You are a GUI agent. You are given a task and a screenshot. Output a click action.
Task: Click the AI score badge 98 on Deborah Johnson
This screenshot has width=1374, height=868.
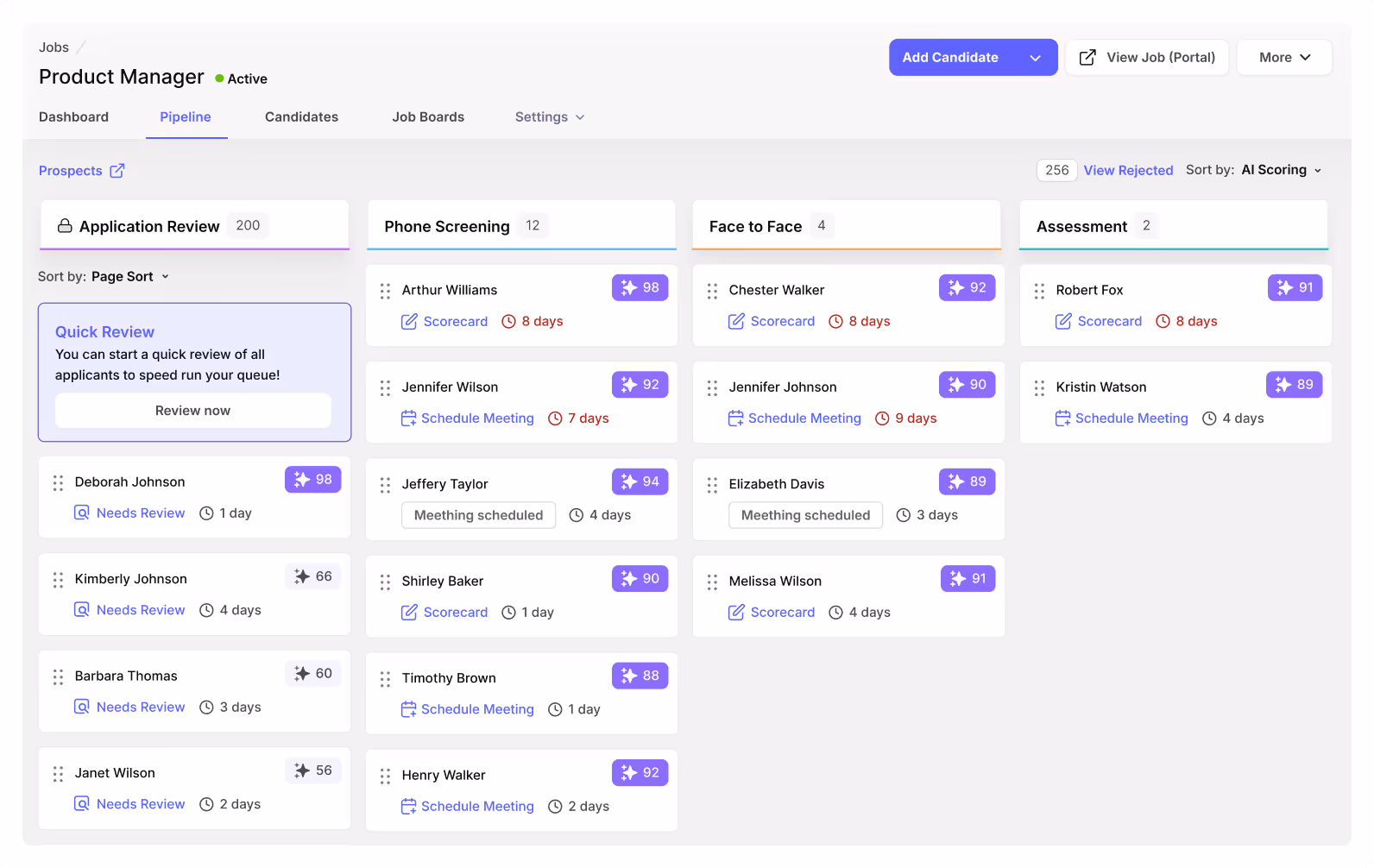(313, 480)
